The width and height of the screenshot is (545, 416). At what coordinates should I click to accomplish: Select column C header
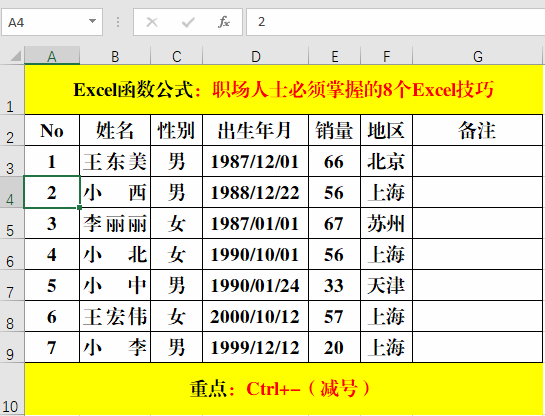[x=177, y=56]
